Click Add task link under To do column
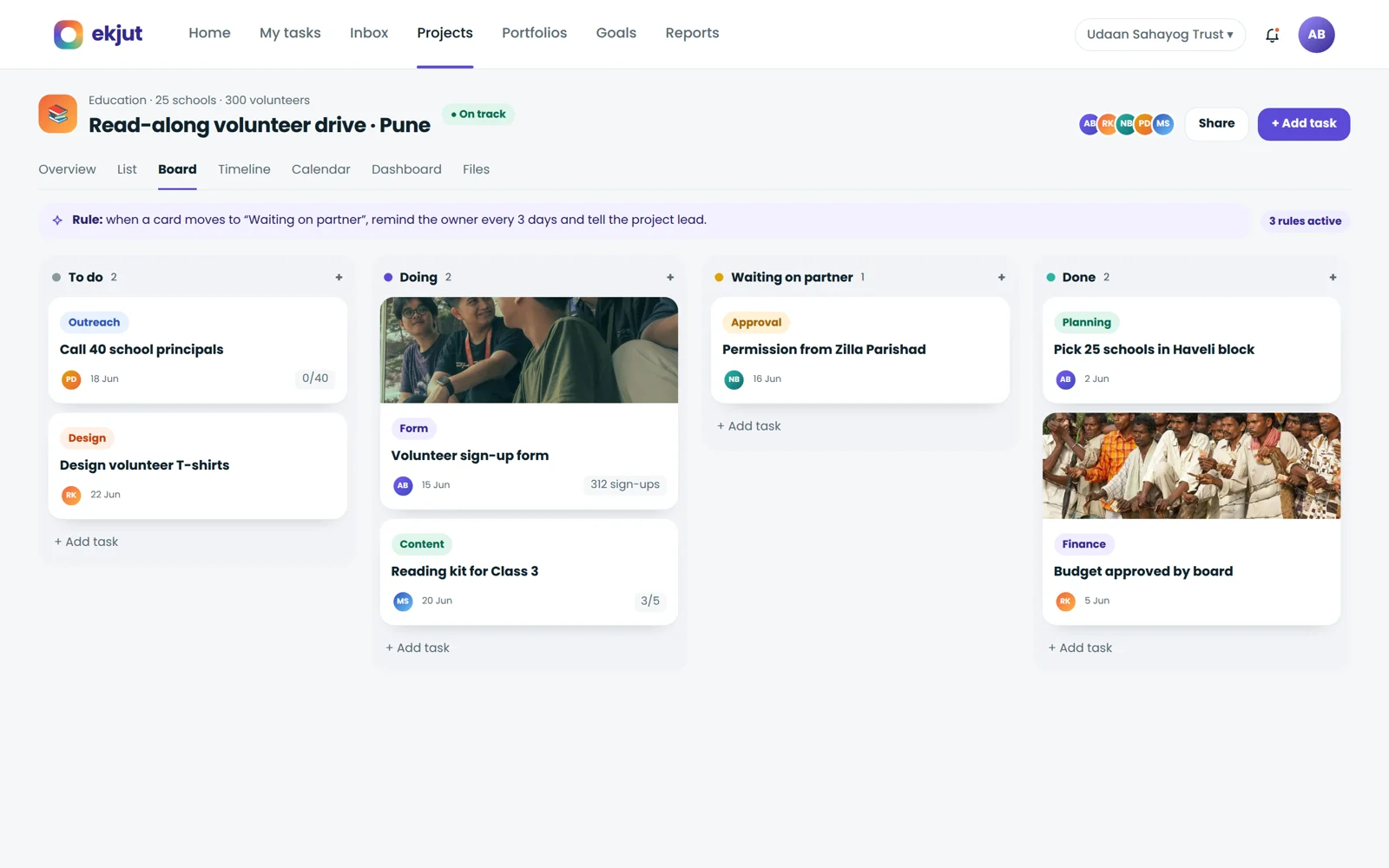This screenshot has height=868, width=1389. point(86,542)
